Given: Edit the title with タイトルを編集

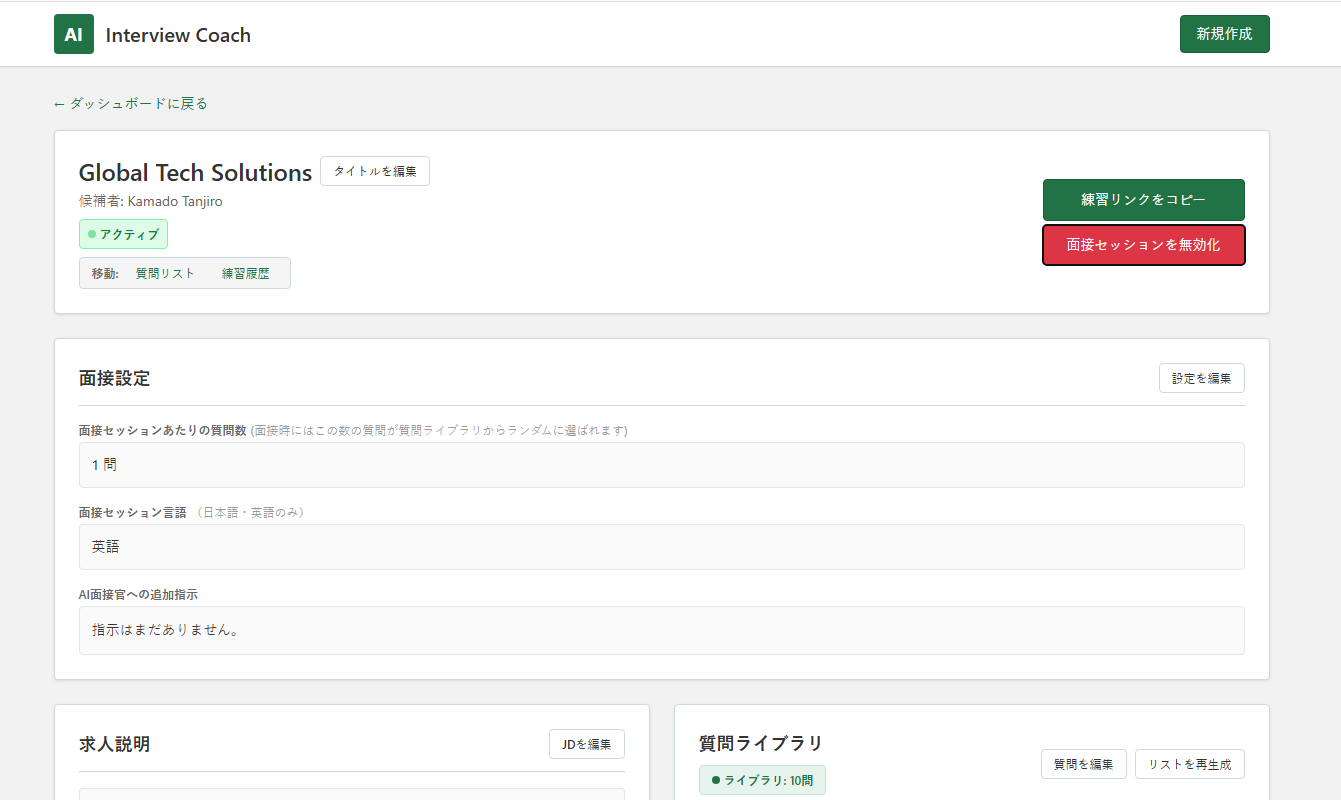Looking at the screenshot, I should click(x=375, y=171).
